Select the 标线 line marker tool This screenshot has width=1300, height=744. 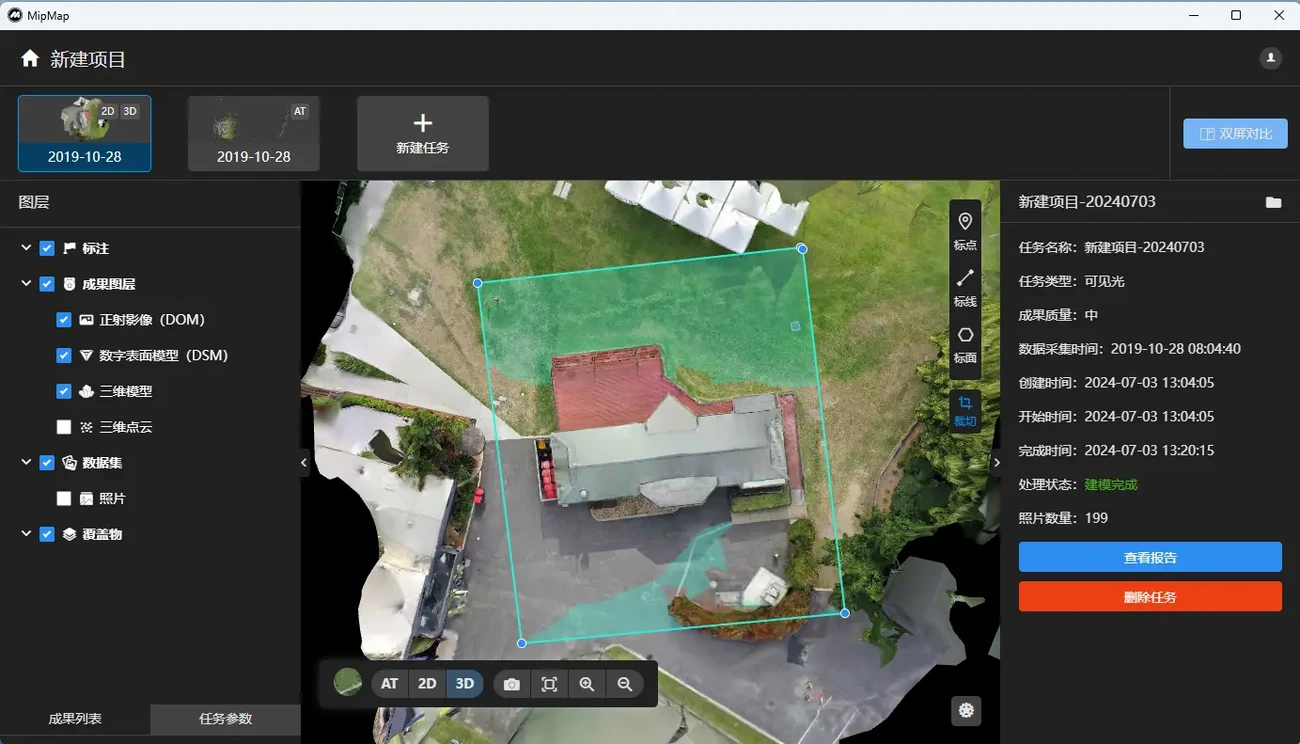pyautogui.click(x=965, y=286)
